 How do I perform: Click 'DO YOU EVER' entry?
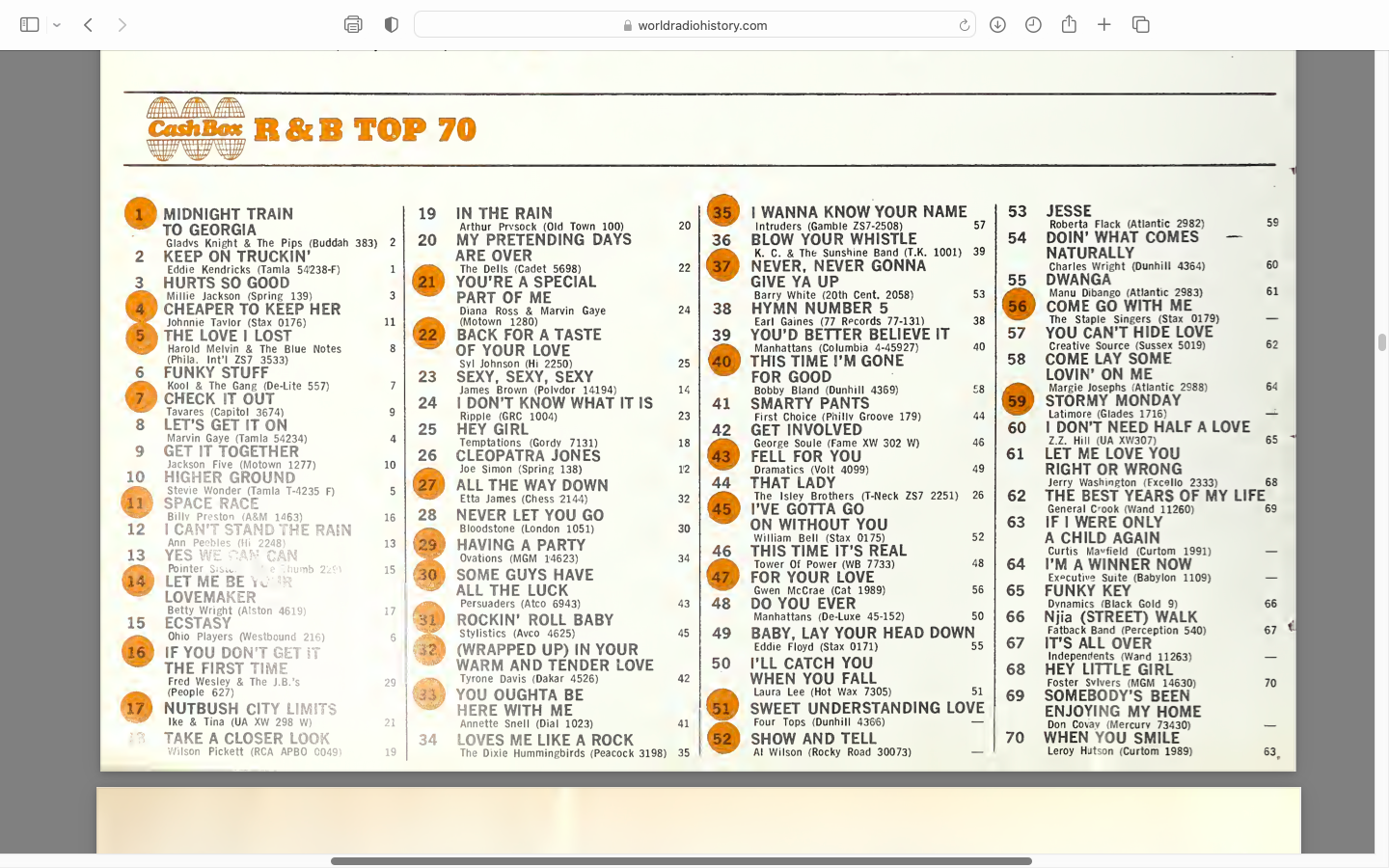803,604
